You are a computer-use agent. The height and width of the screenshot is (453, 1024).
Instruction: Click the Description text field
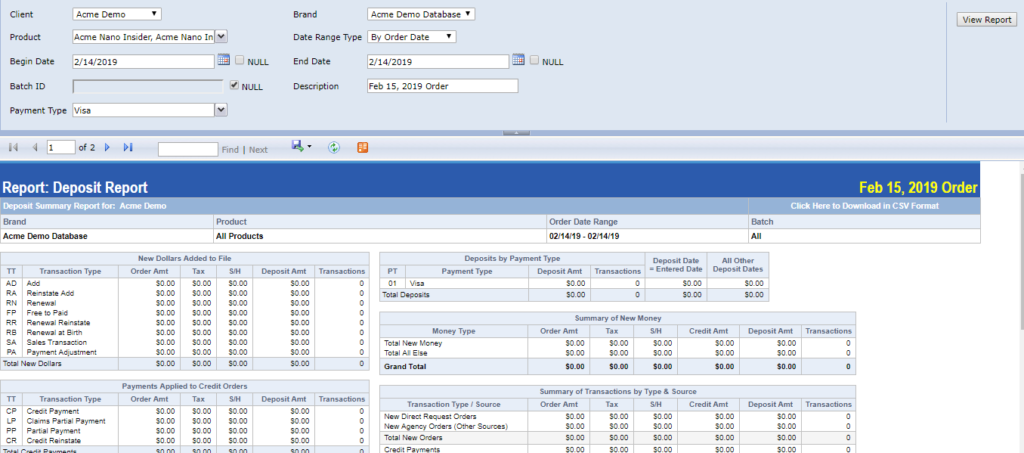pos(441,86)
